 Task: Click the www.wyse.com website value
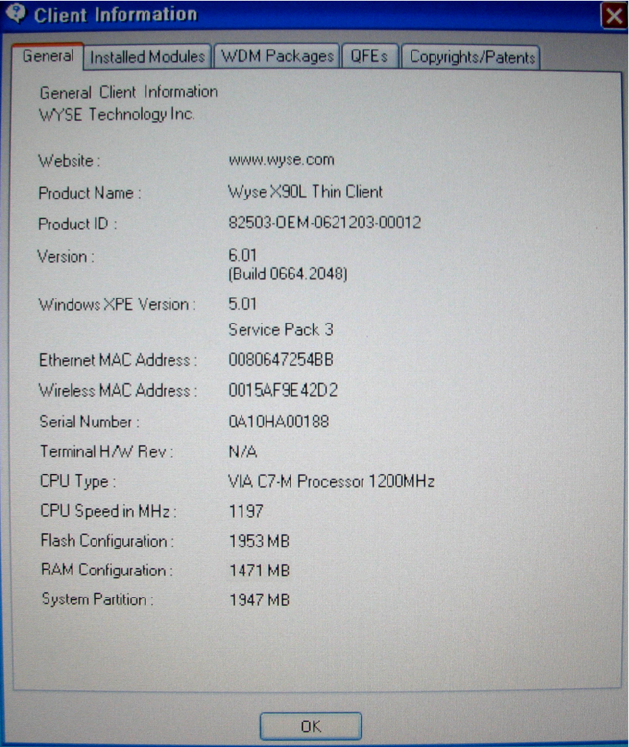pos(281,160)
